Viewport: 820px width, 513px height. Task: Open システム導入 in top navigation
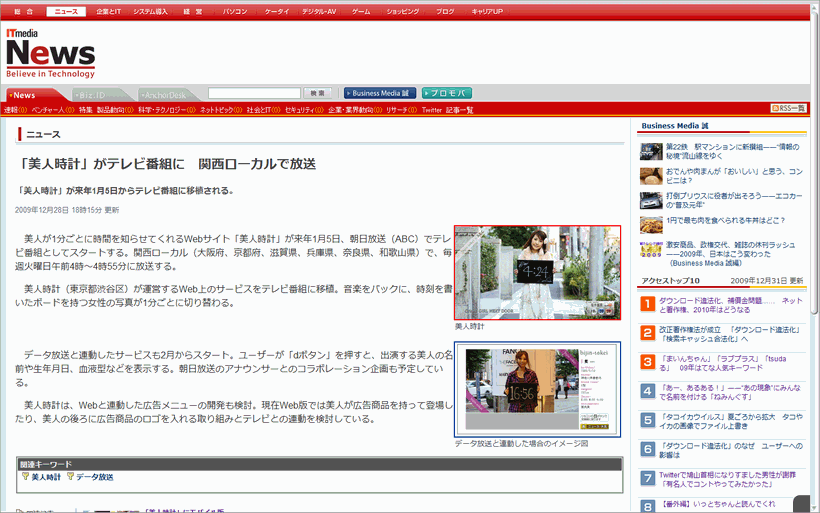150,12
